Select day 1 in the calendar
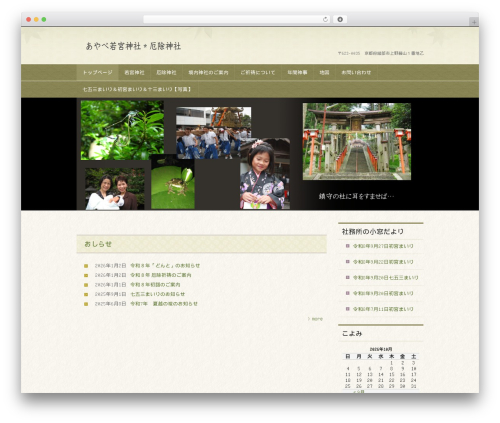The height and width of the screenshot is (423, 500). [x=392, y=363]
